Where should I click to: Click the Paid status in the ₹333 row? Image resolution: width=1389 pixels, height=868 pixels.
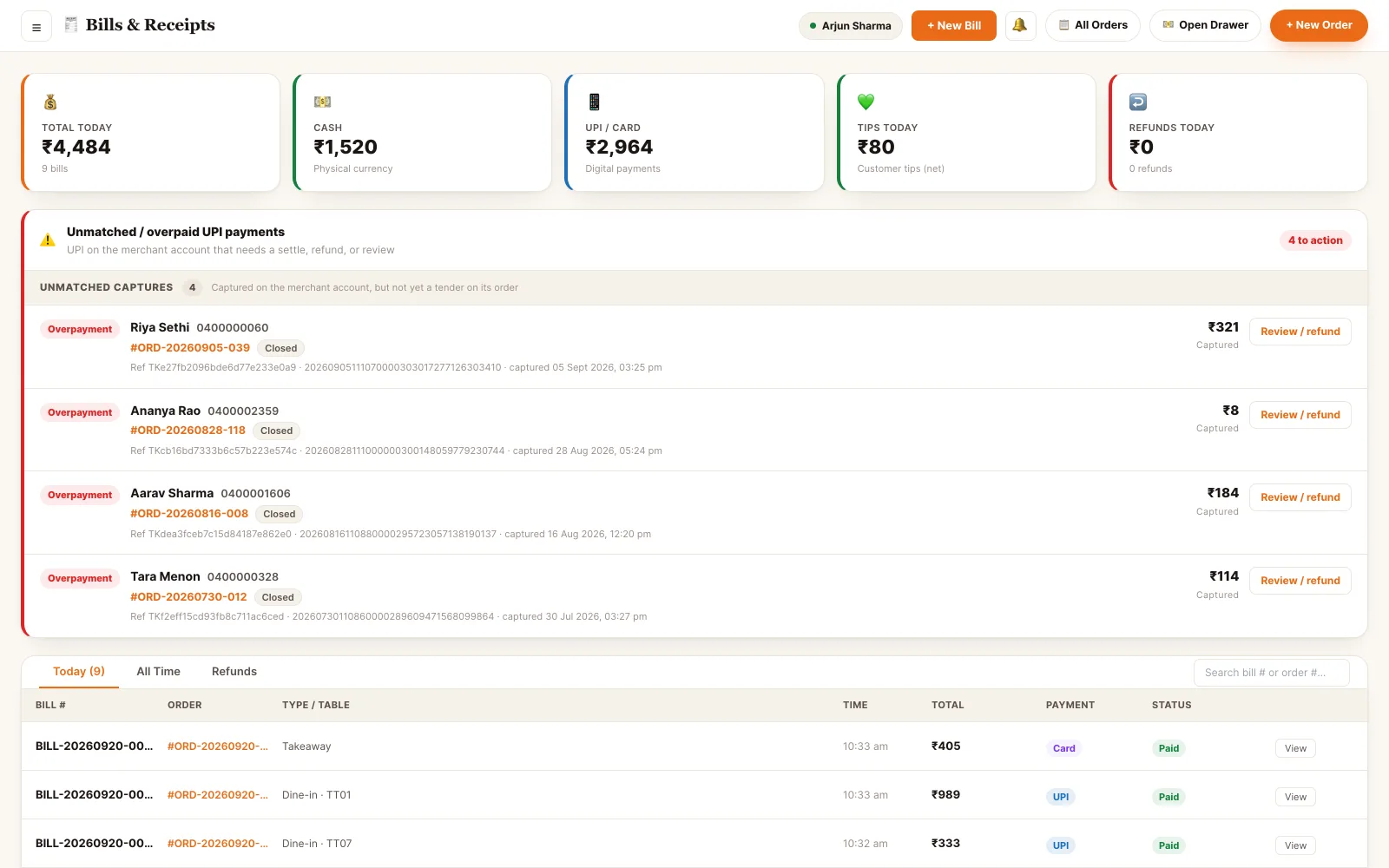pos(1168,845)
